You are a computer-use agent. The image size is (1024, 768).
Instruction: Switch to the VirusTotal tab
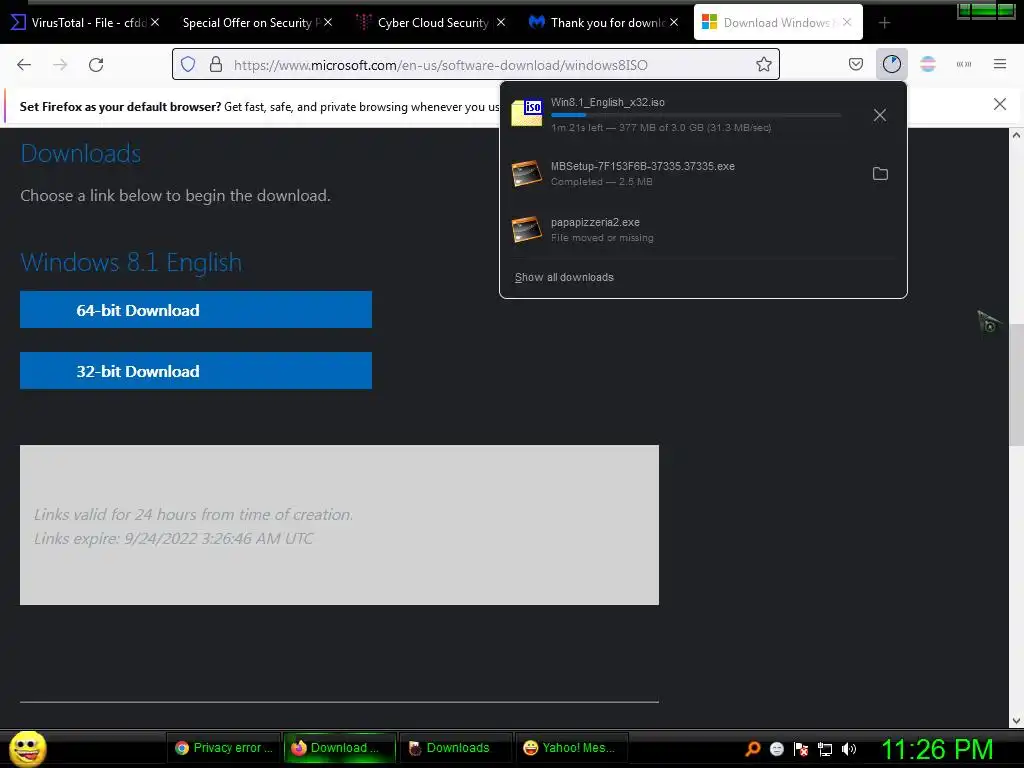coord(86,23)
